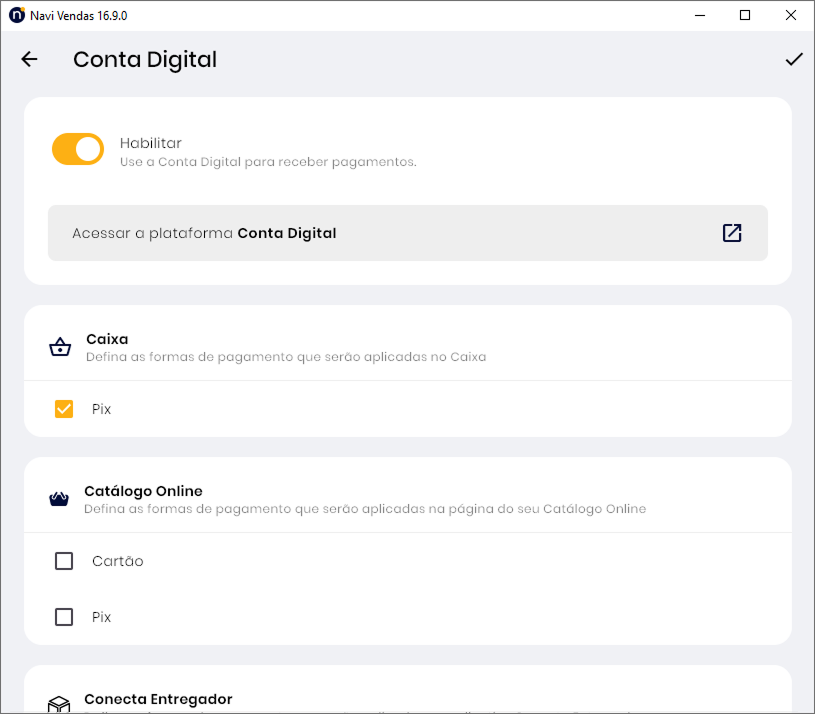815x714 pixels.
Task: Click the Conta Digital page title
Action: (x=145, y=59)
